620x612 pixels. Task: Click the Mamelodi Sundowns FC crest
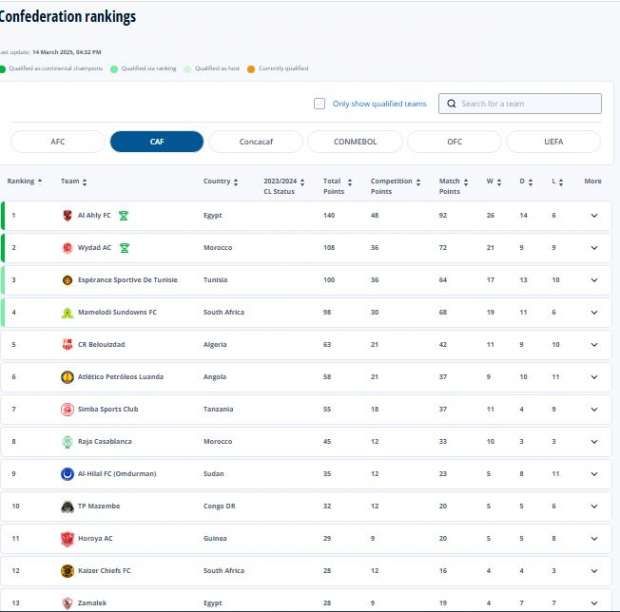pos(68,313)
